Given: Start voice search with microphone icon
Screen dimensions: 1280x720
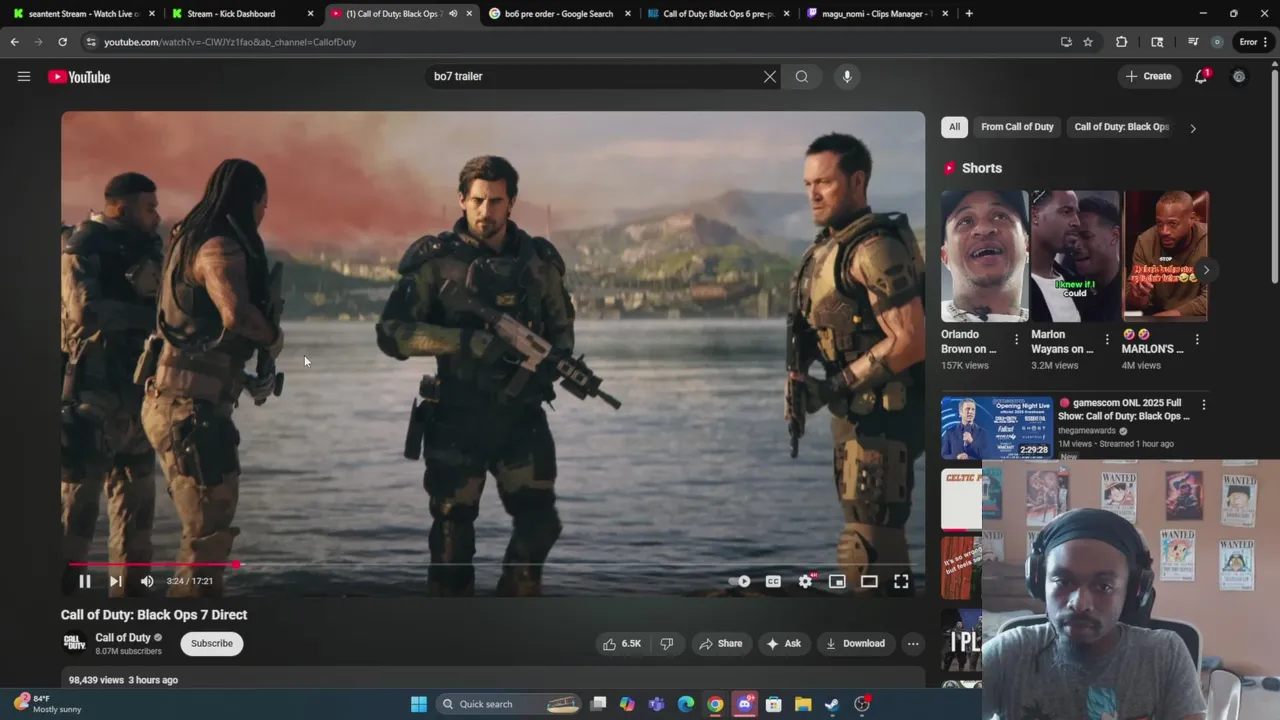Looking at the screenshot, I should click(847, 77).
